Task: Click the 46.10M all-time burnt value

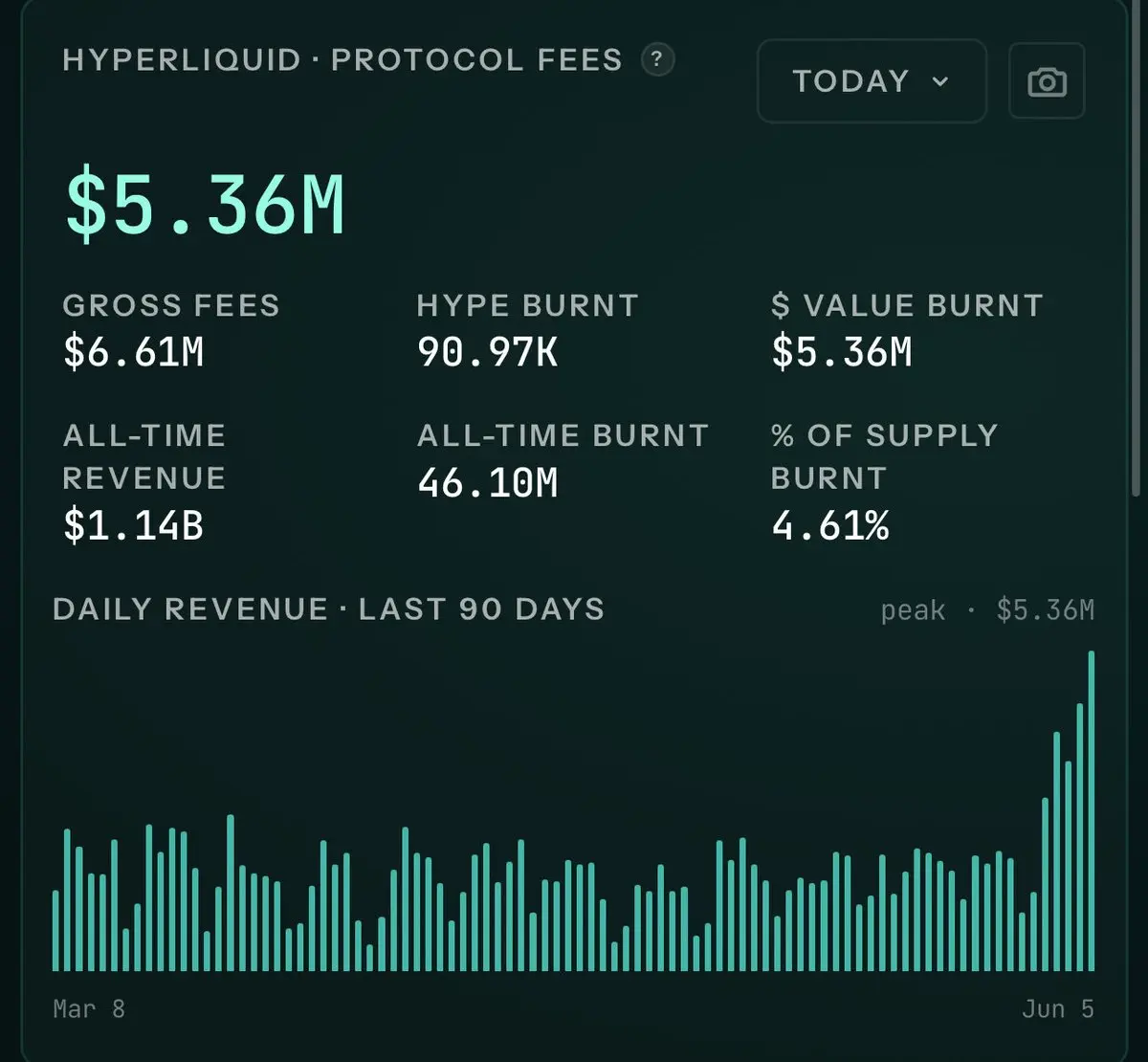Action: (x=488, y=483)
